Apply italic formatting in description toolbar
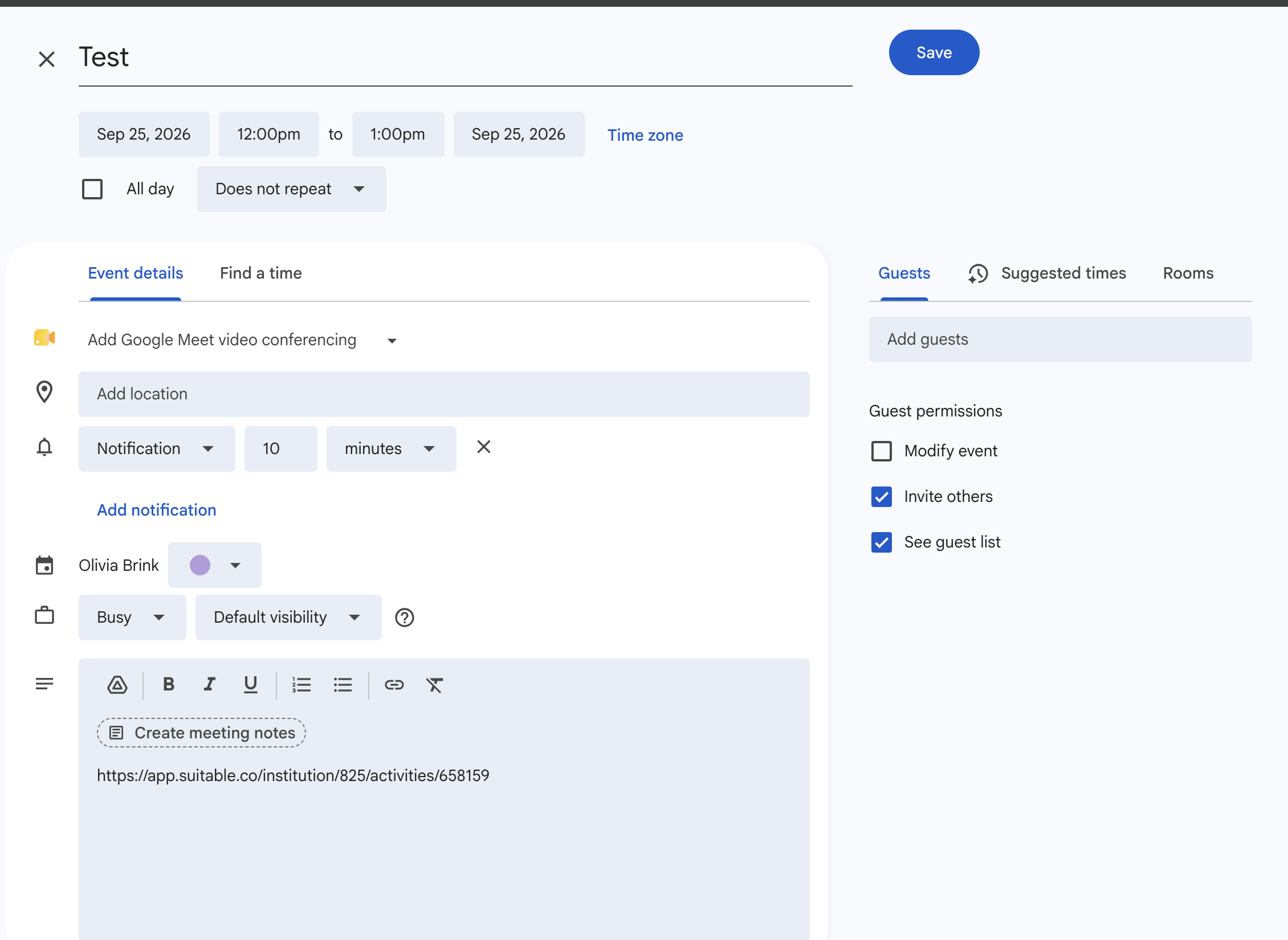1288x940 pixels. (210, 684)
